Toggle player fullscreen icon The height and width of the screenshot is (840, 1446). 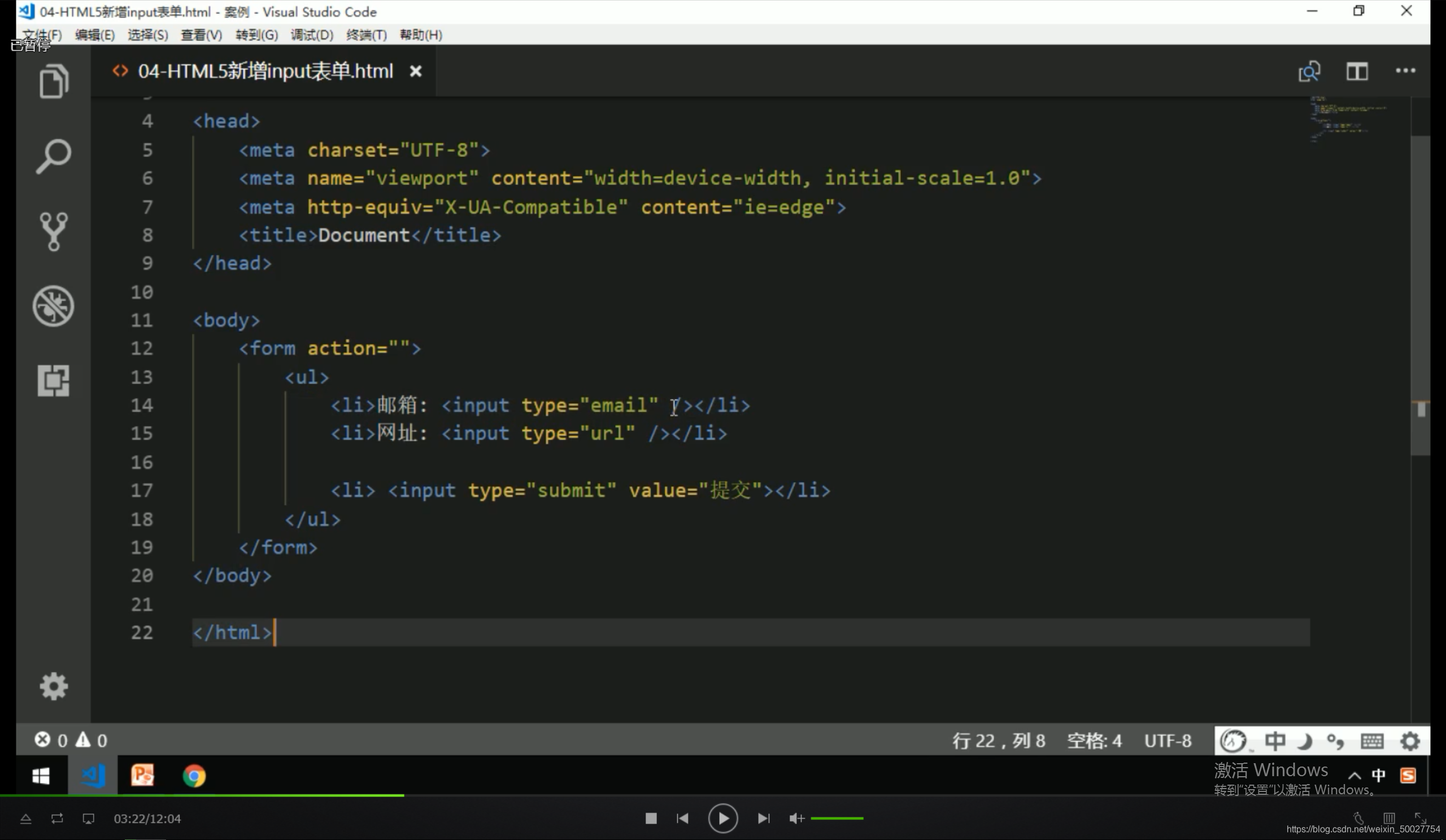1419,817
